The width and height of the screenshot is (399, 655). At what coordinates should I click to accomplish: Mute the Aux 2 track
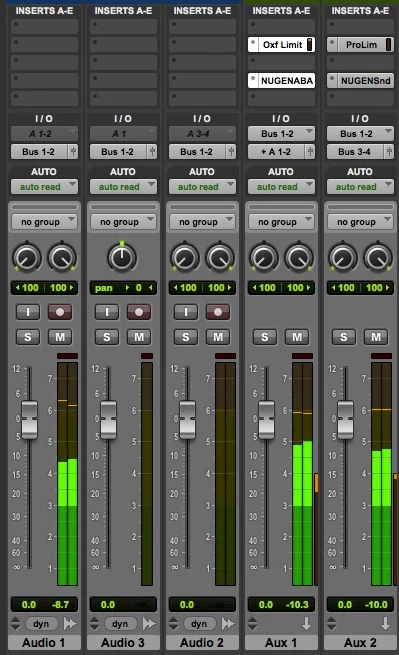point(376,337)
